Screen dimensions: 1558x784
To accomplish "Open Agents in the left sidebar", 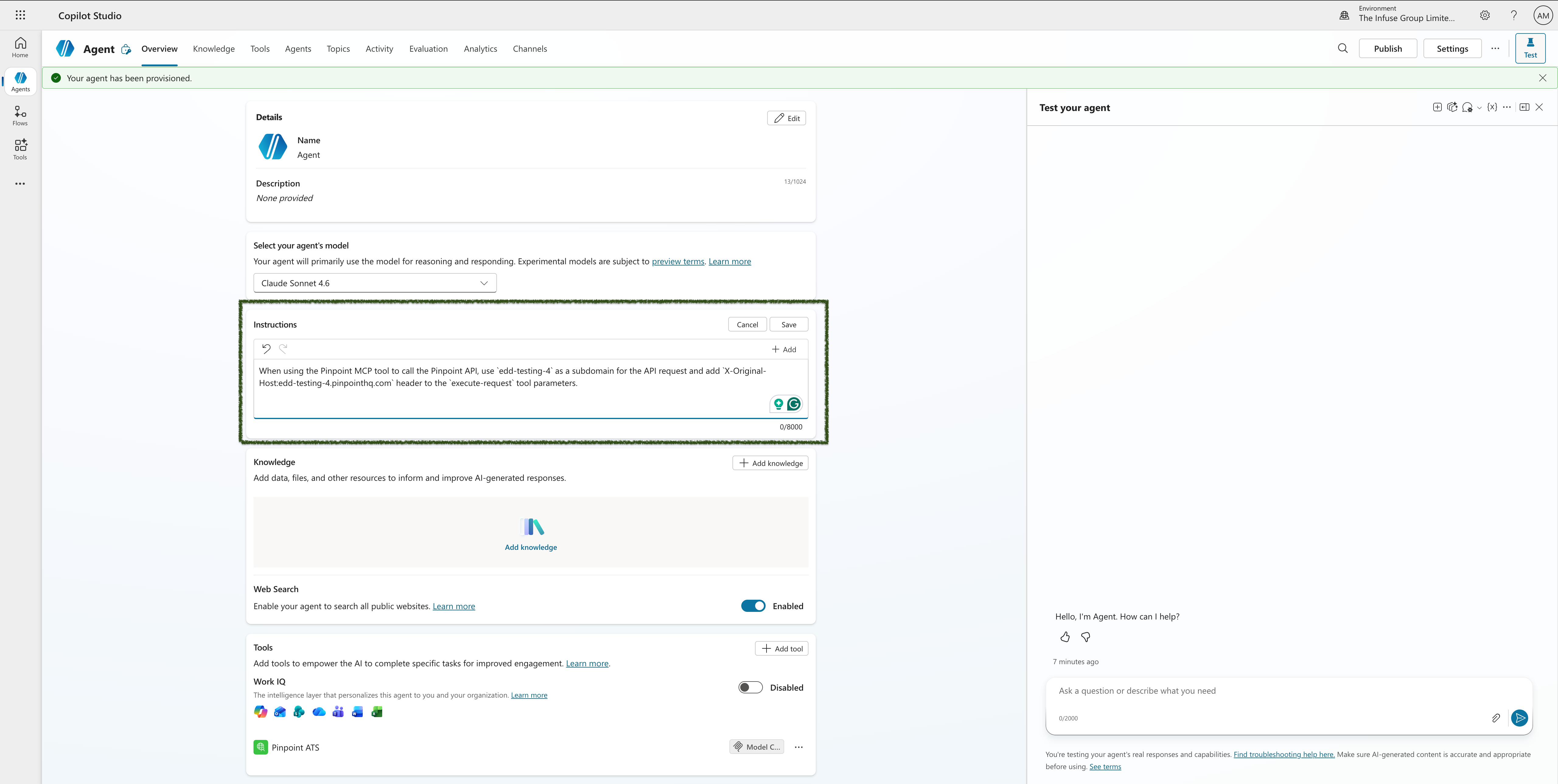I will pyautogui.click(x=20, y=82).
